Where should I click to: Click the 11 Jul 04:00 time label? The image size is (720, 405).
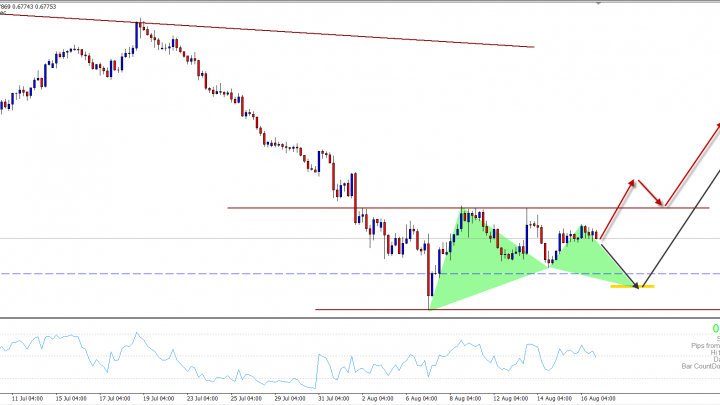coord(26,397)
